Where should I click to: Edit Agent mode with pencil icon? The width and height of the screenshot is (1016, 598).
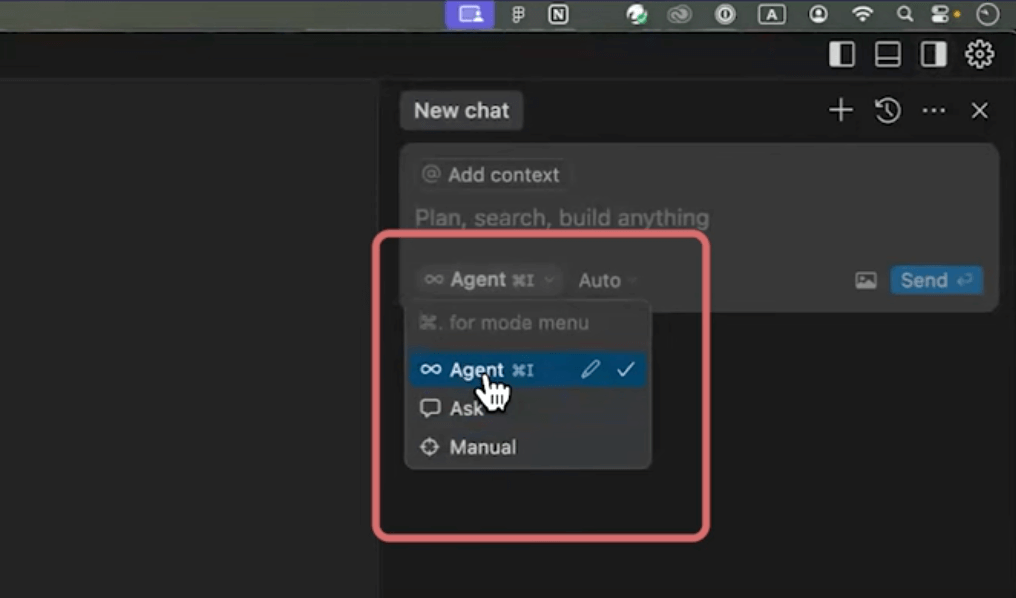(x=591, y=370)
